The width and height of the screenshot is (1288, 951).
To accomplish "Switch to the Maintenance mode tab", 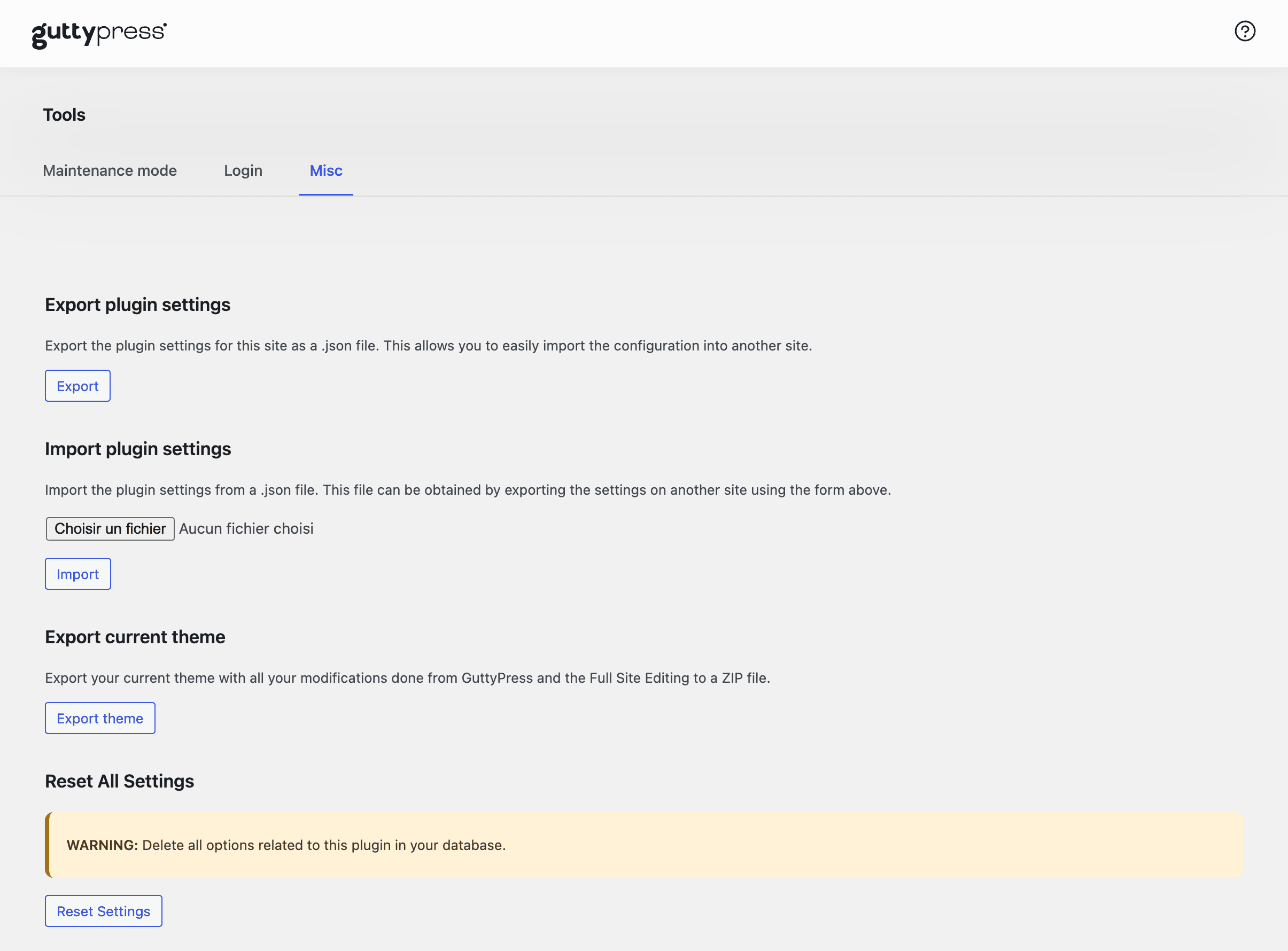I will coord(110,170).
